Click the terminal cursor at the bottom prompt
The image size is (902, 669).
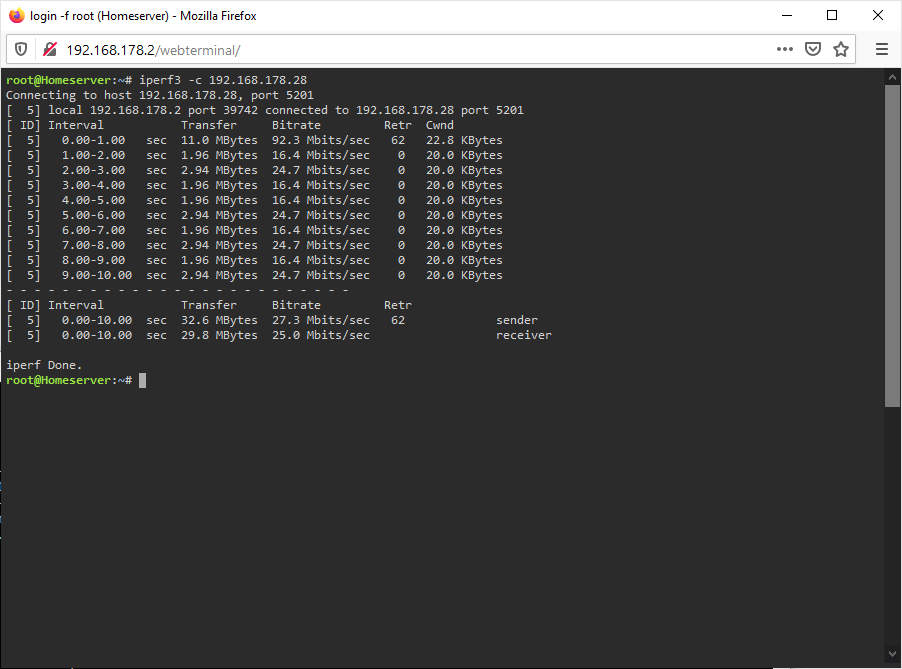coord(143,380)
